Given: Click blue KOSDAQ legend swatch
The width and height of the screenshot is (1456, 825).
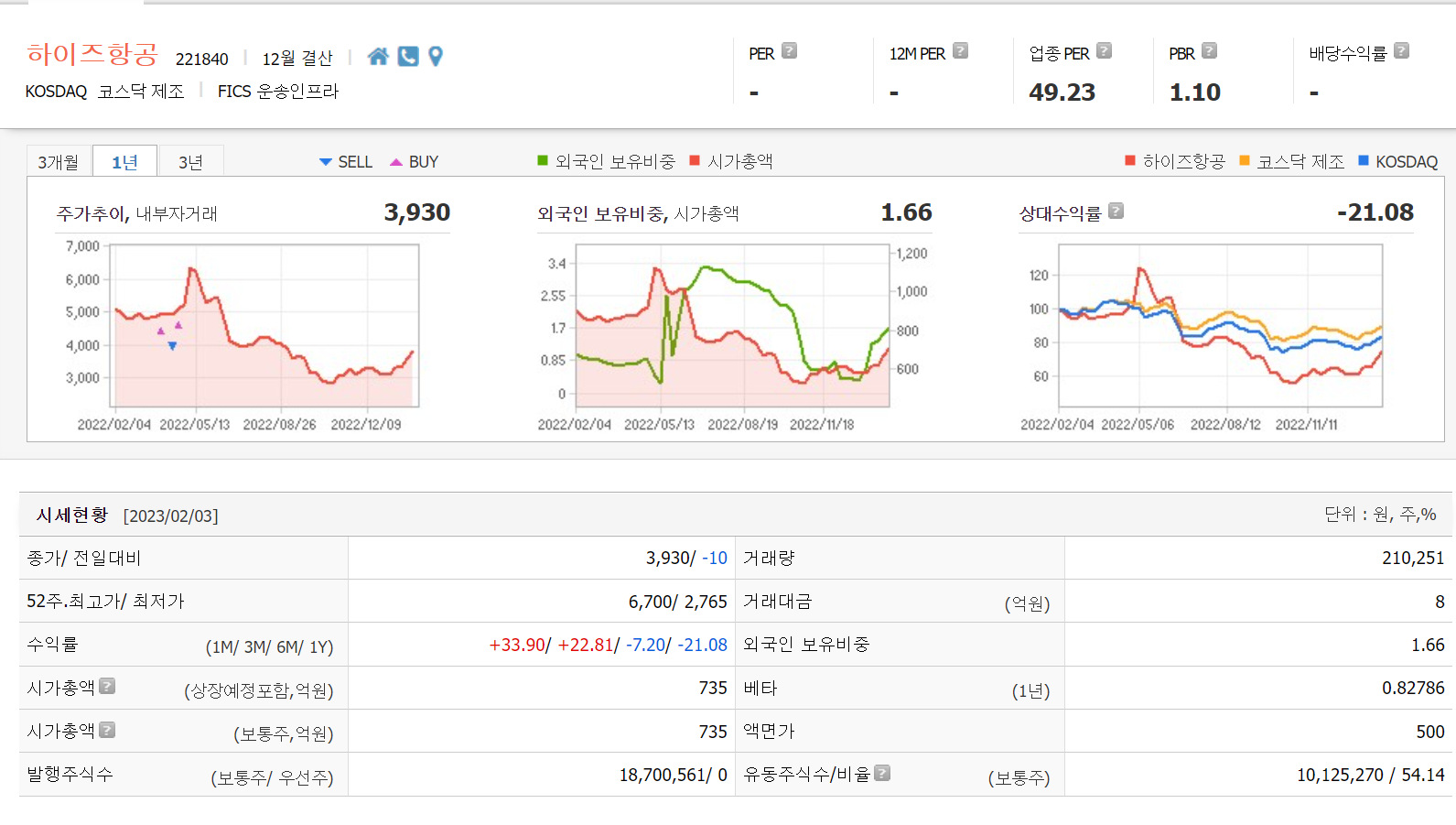Looking at the screenshot, I should pos(1364,161).
